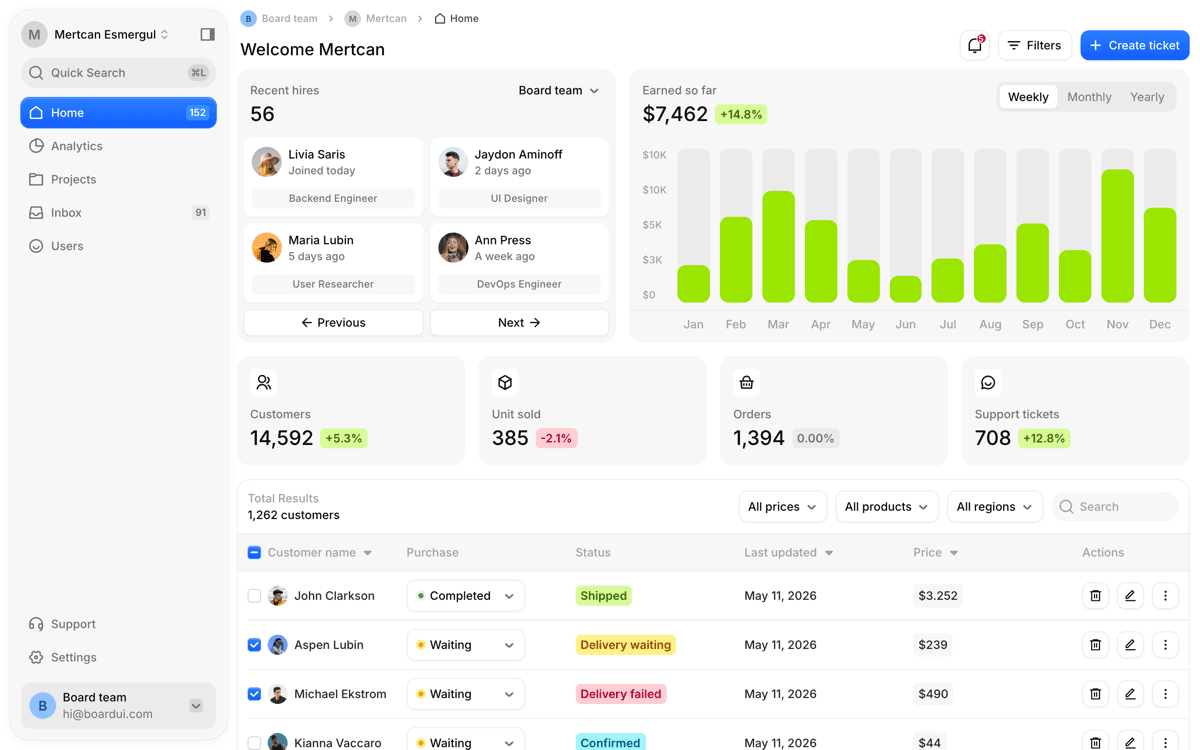Click Jaydon Aminoff avatar
Image resolution: width=1200 pixels, height=750 pixels.
tap(453, 162)
